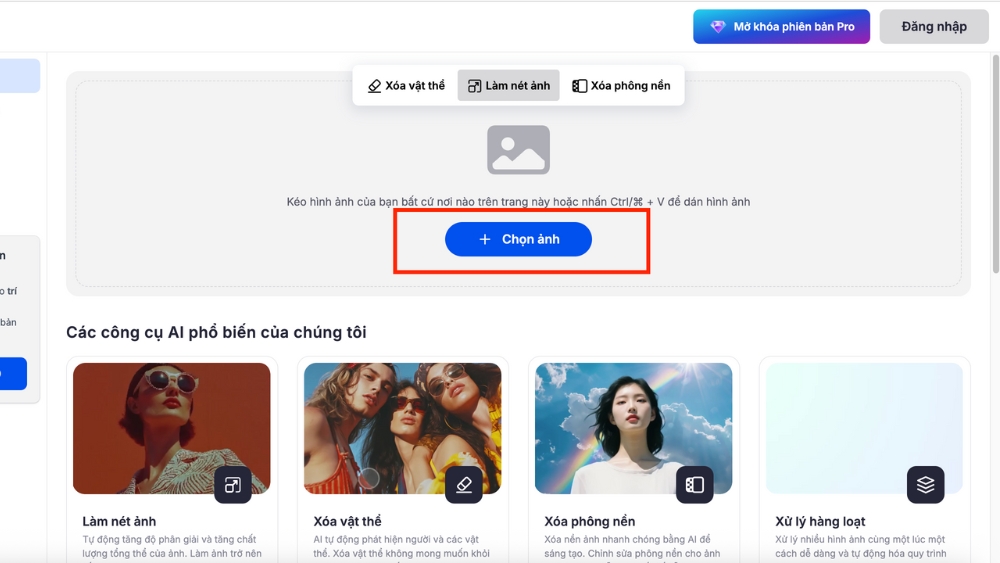
Task: Click the eraser icon on the Xóa vật thể card
Action: (x=464, y=485)
